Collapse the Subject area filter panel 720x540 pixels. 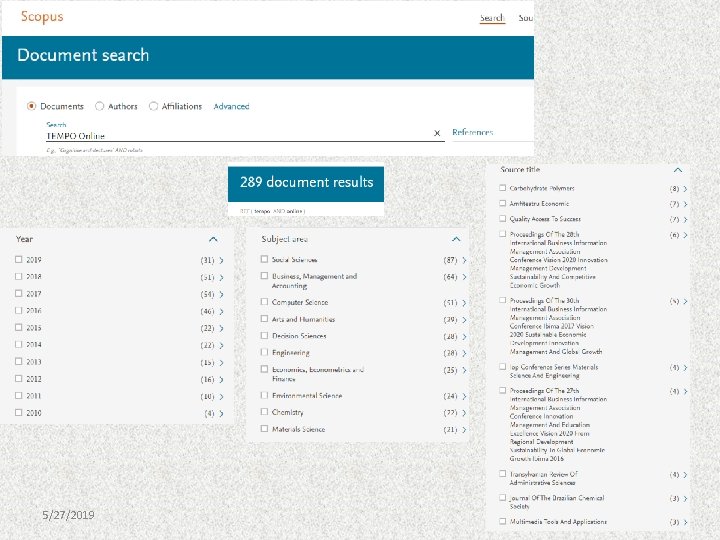tap(456, 239)
